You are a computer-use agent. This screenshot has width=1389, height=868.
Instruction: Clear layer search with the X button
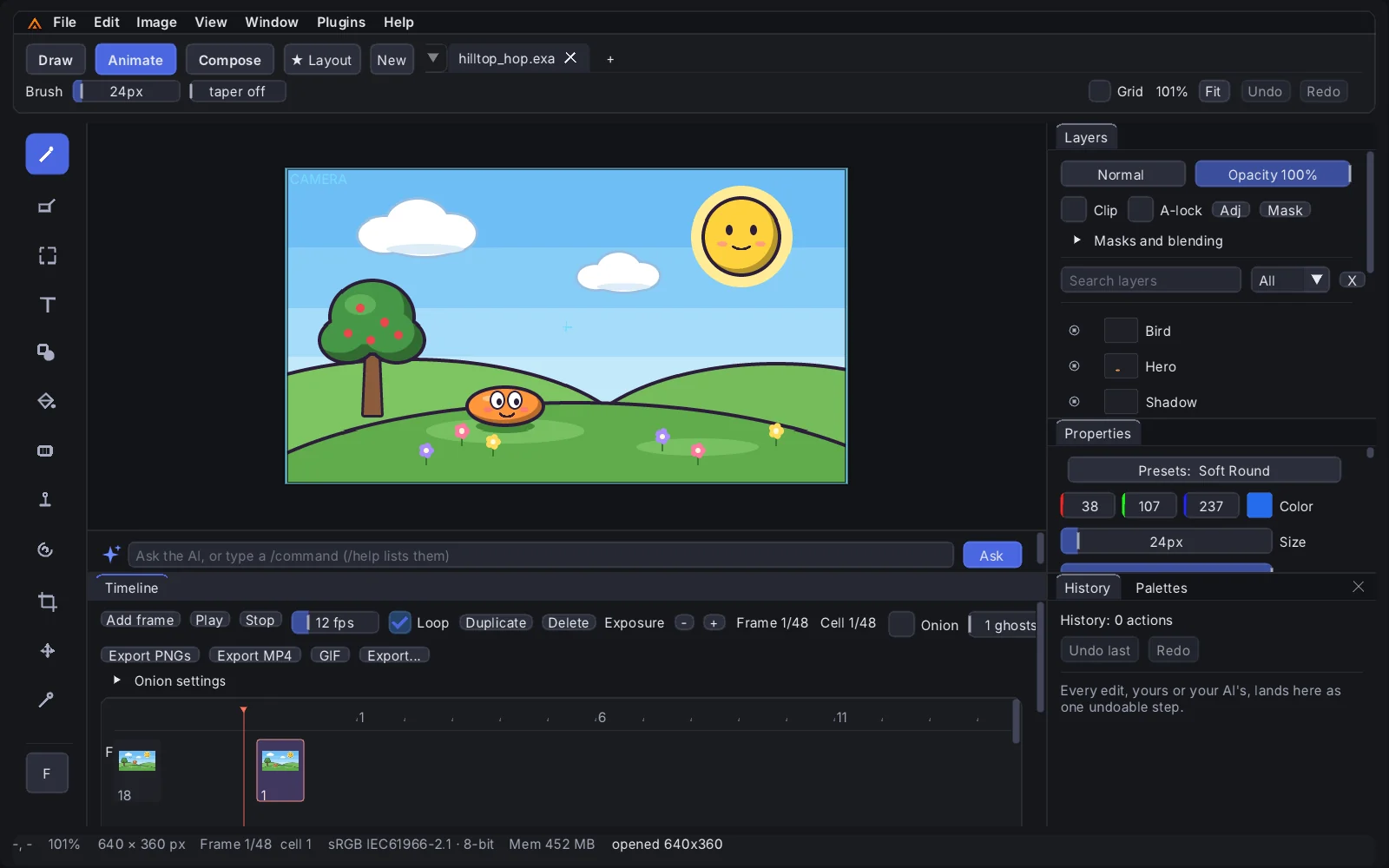[x=1352, y=280]
